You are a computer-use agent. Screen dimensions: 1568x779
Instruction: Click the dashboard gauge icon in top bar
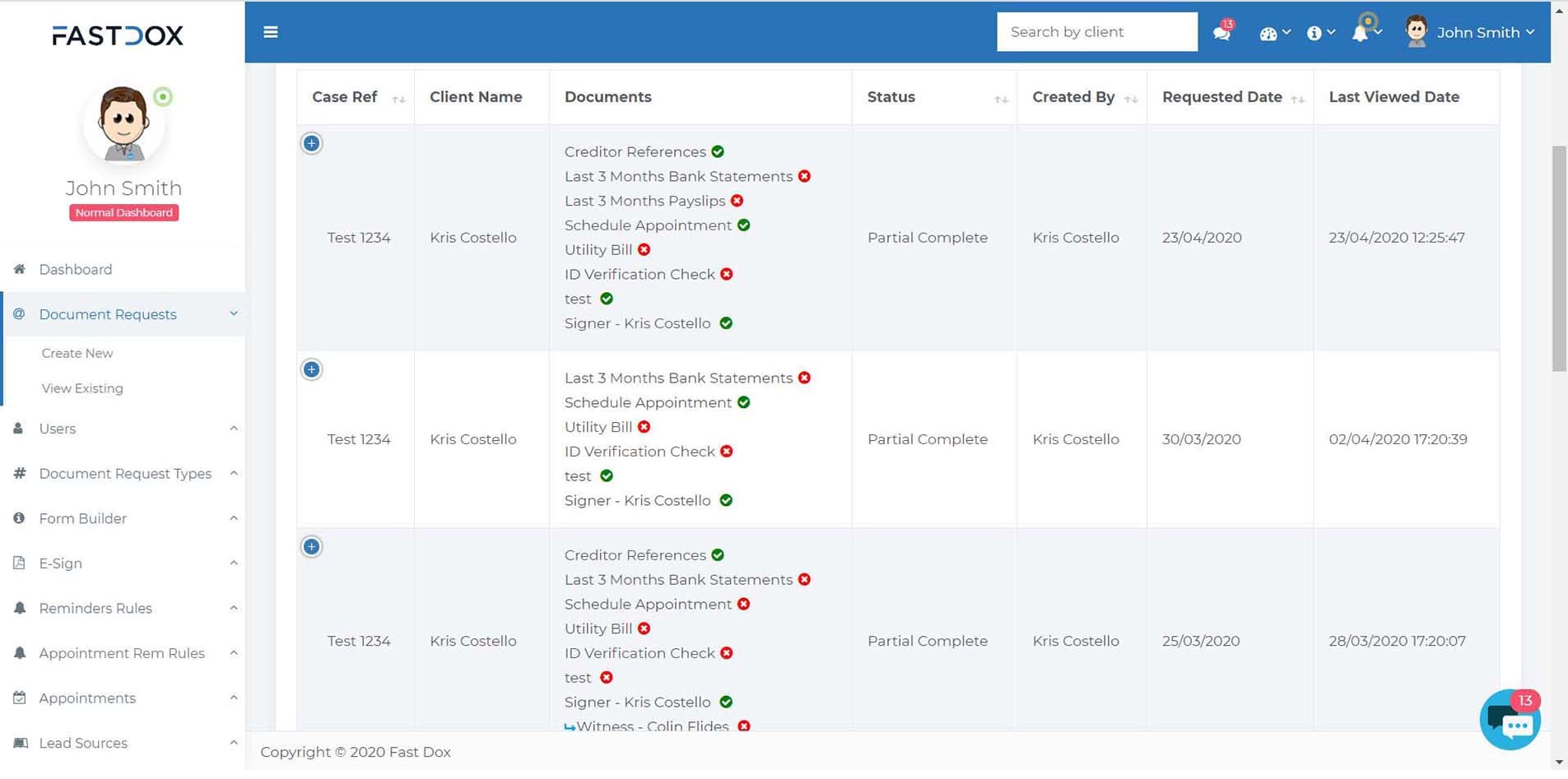[x=1269, y=33]
